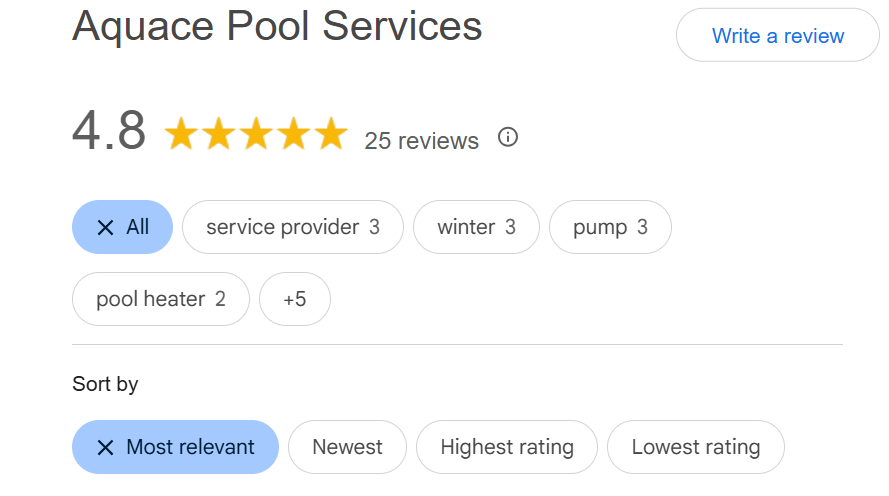This screenshot has width=889, height=496.
Task: Click the X icon on All chip
Action: pyautogui.click(x=105, y=227)
